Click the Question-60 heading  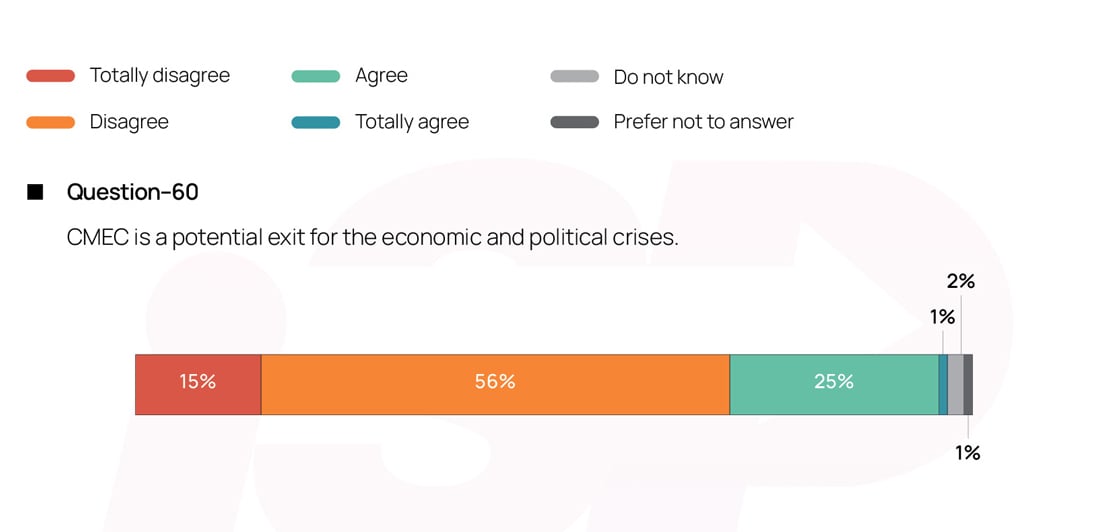[133, 192]
